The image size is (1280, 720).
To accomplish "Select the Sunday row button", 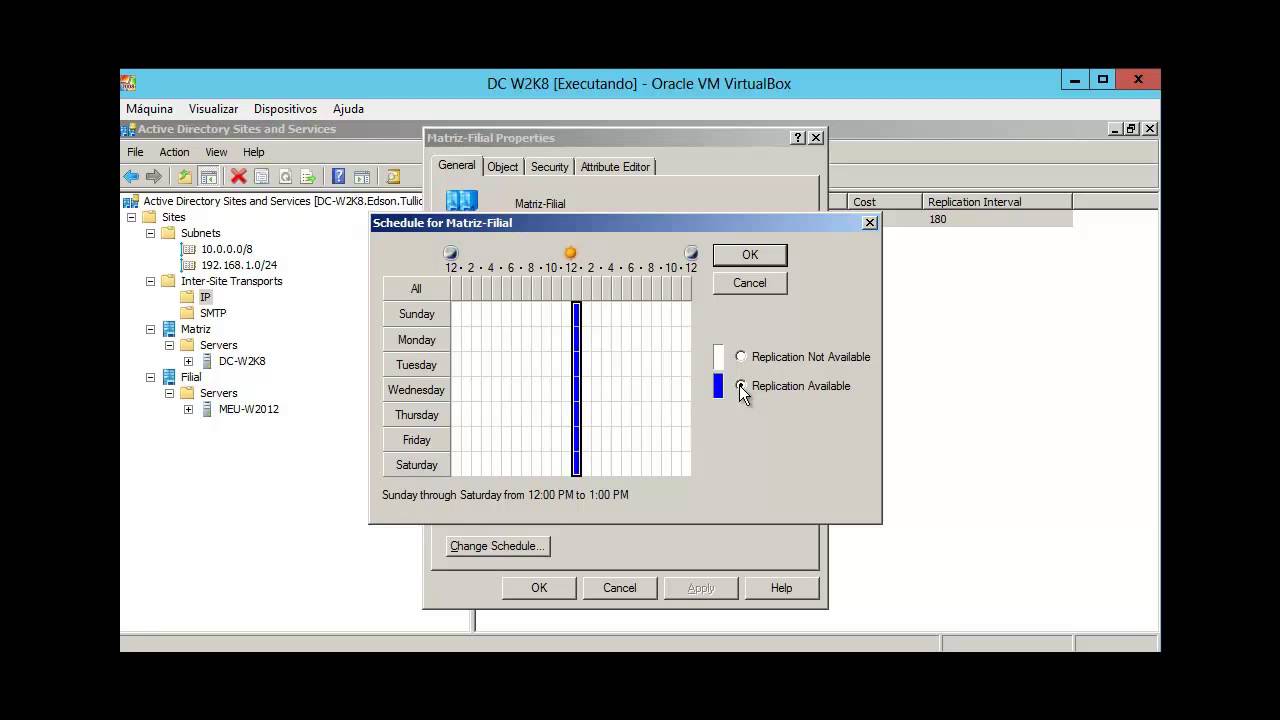I will 416,314.
